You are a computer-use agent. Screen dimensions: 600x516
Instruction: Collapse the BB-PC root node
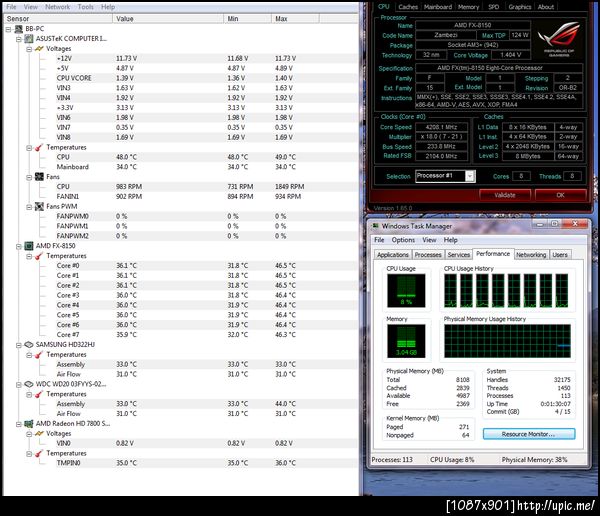[x=9, y=29]
